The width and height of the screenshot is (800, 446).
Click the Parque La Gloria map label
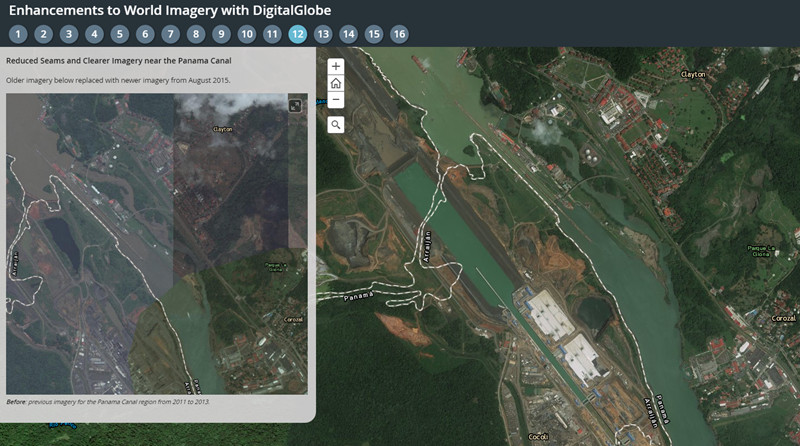tap(761, 251)
